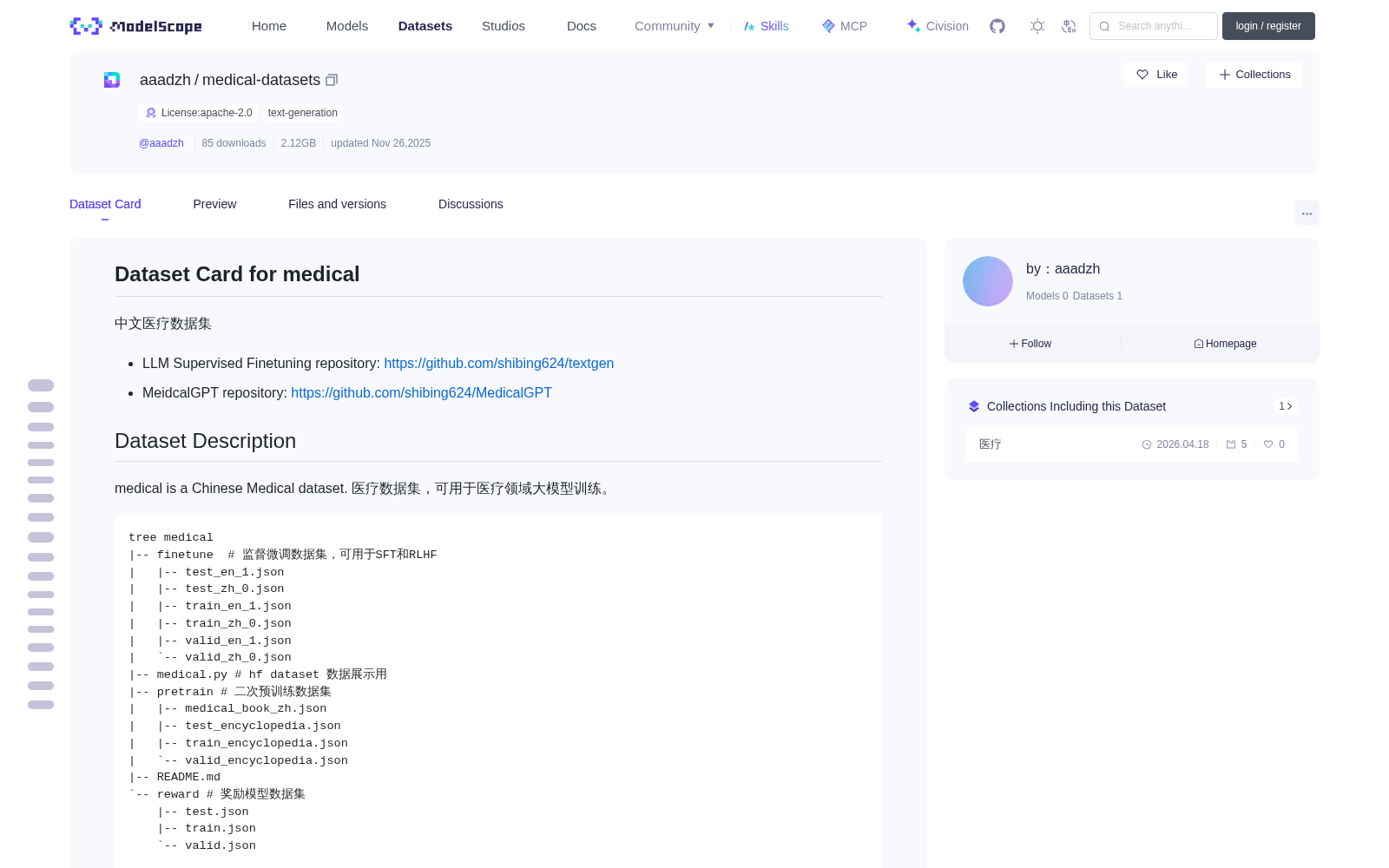The image size is (1389, 868).
Task: Click the aaadzh / medical-datasets title
Action: (x=230, y=80)
